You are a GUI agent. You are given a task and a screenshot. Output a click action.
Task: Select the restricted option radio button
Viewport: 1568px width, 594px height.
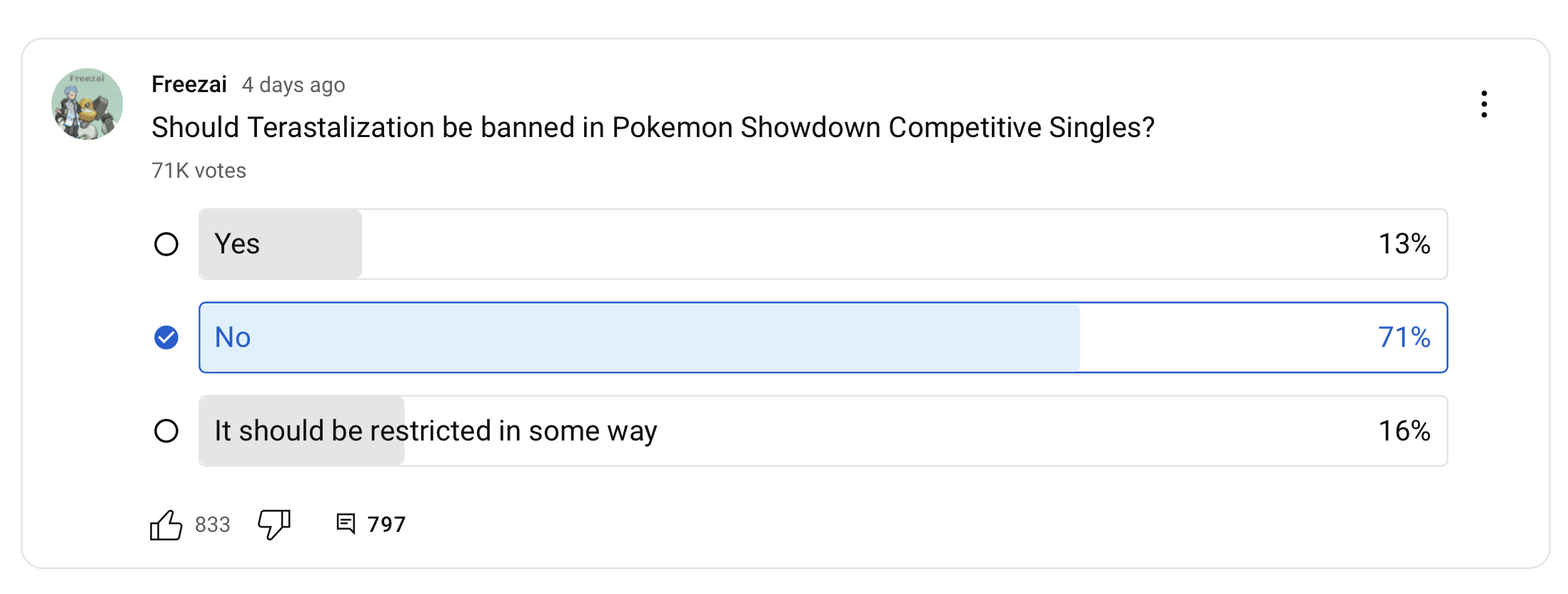click(166, 431)
